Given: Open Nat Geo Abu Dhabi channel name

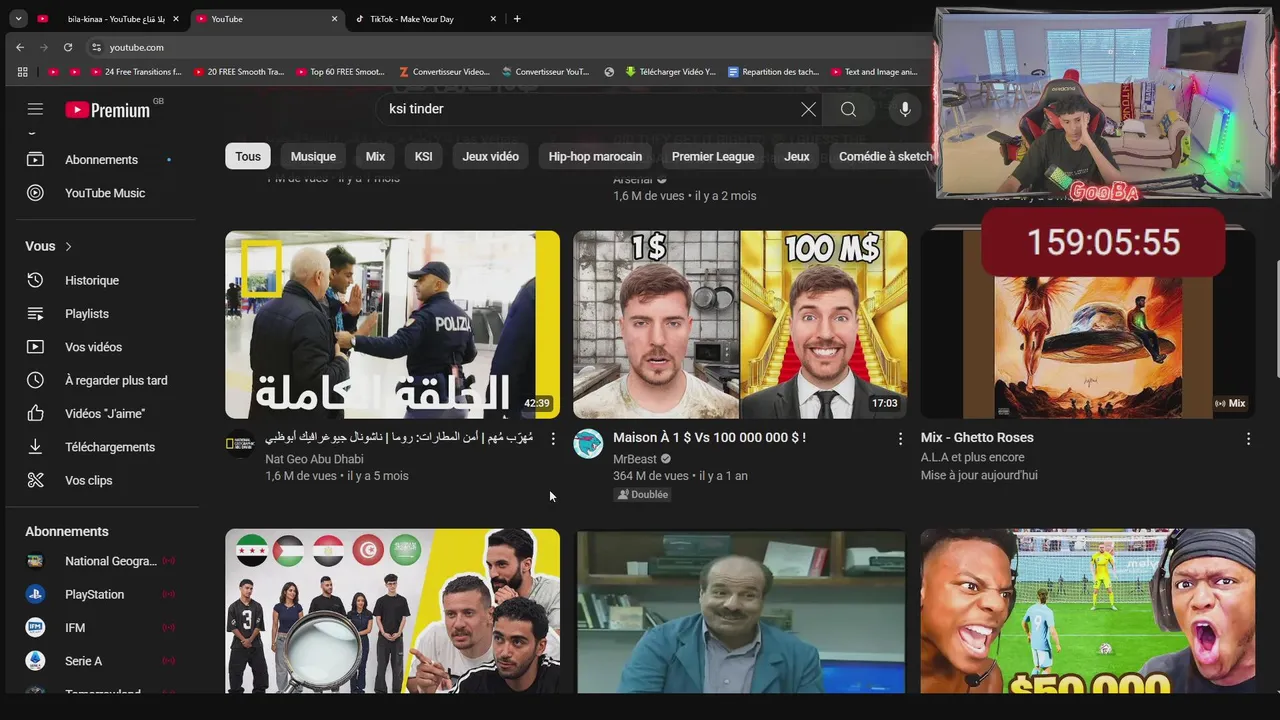Looking at the screenshot, I should point(314,459).
